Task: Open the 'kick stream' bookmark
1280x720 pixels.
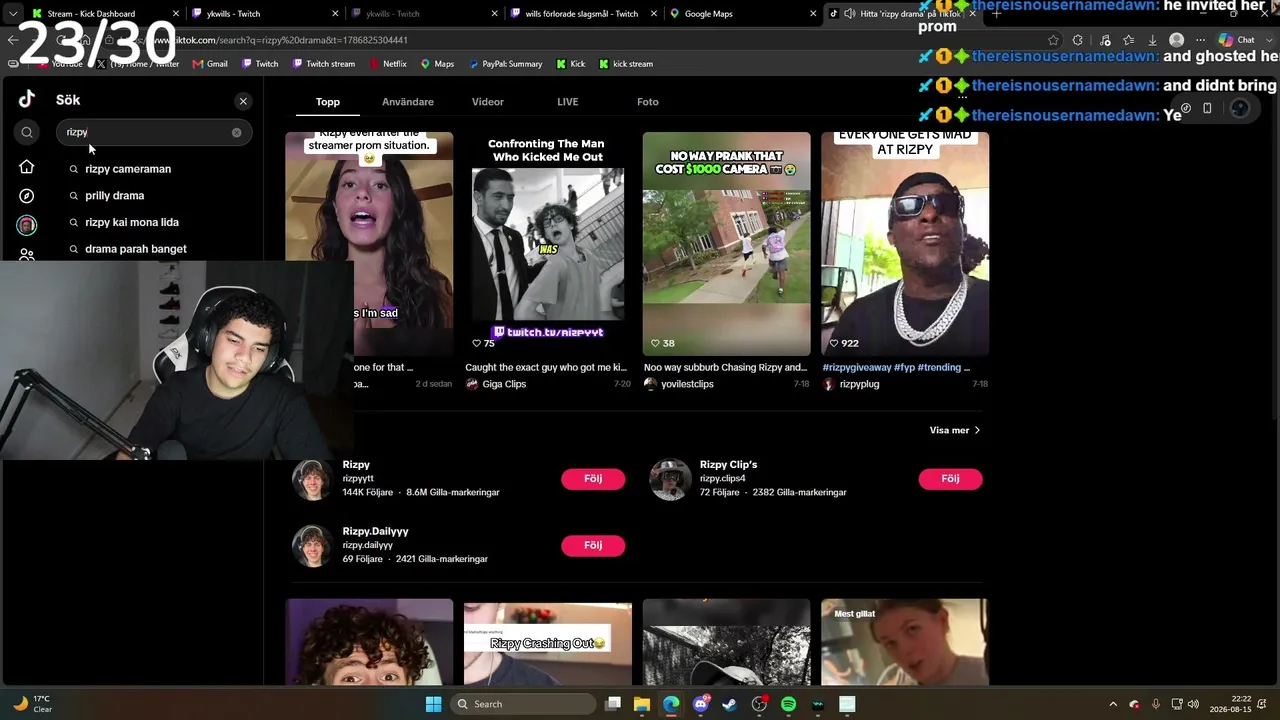Action: [626, 64]
